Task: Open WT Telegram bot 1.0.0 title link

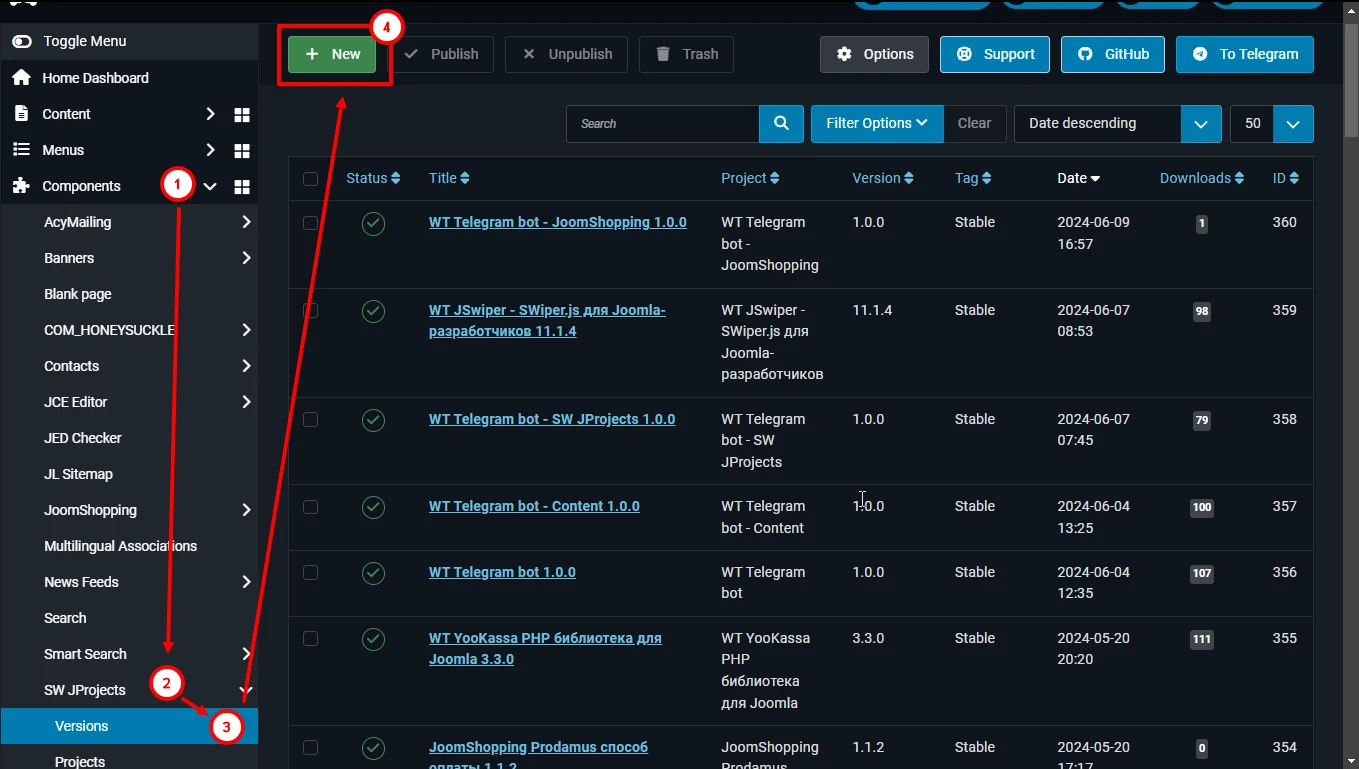Action: [x=502, y=572]
